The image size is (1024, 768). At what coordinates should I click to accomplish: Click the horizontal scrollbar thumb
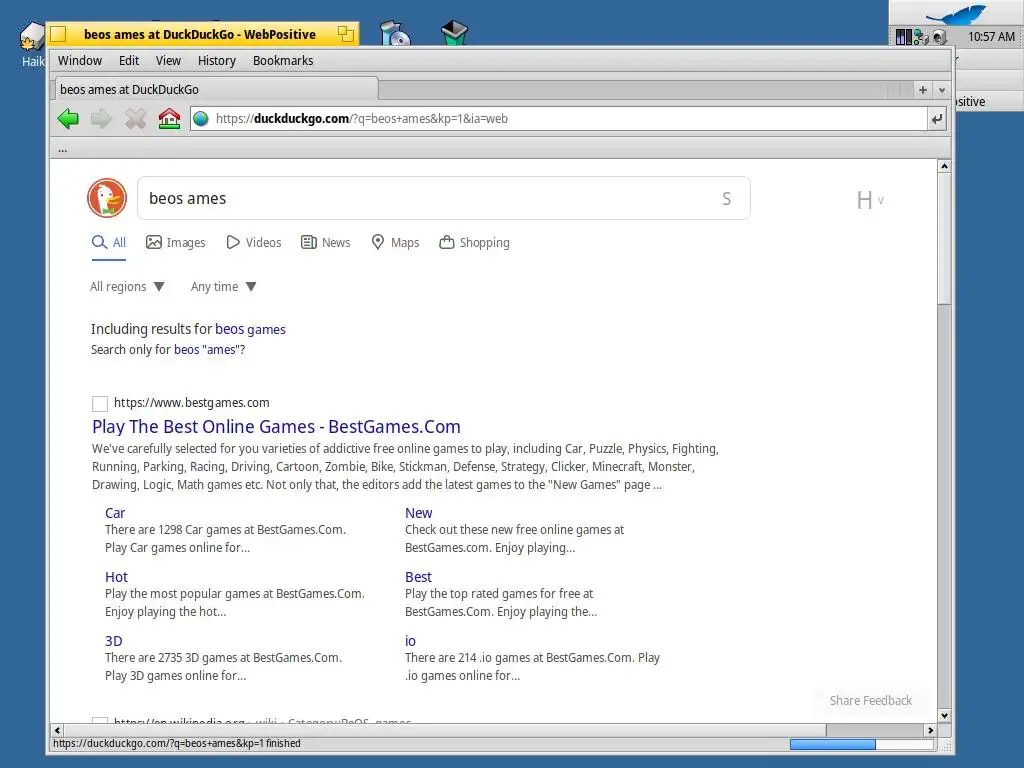coord(444,730)
